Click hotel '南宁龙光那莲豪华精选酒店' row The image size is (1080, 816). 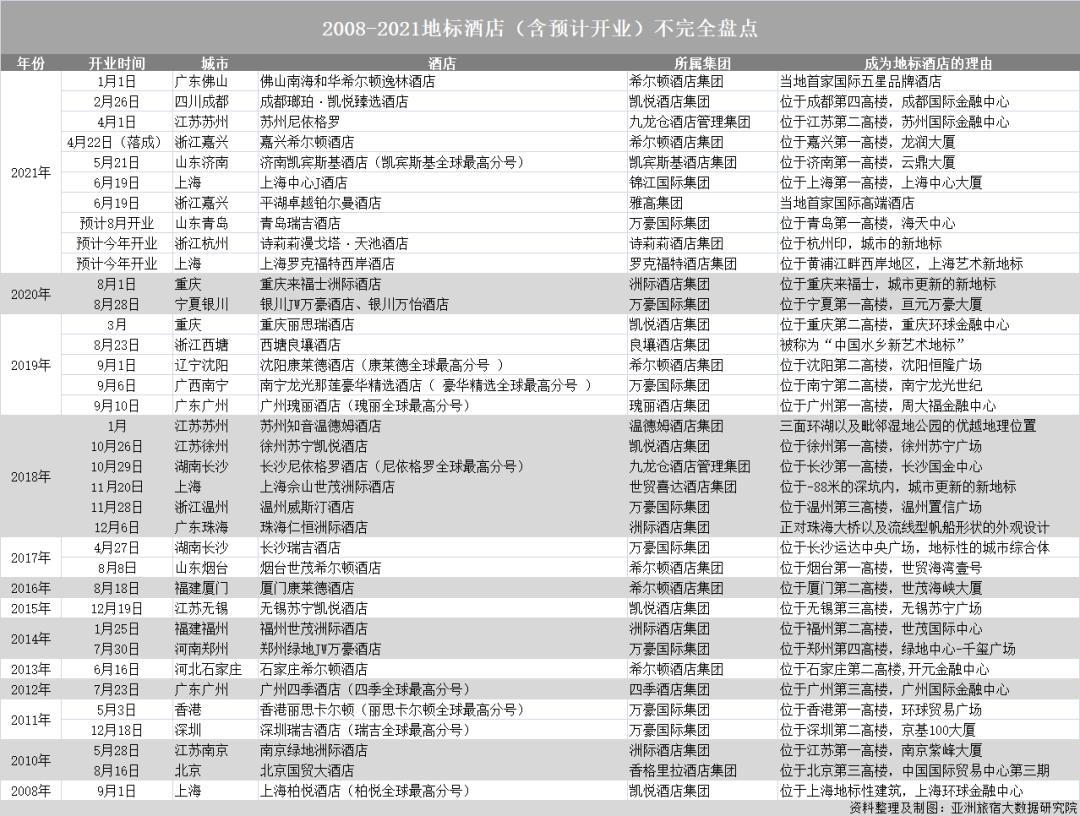[426, 386]
